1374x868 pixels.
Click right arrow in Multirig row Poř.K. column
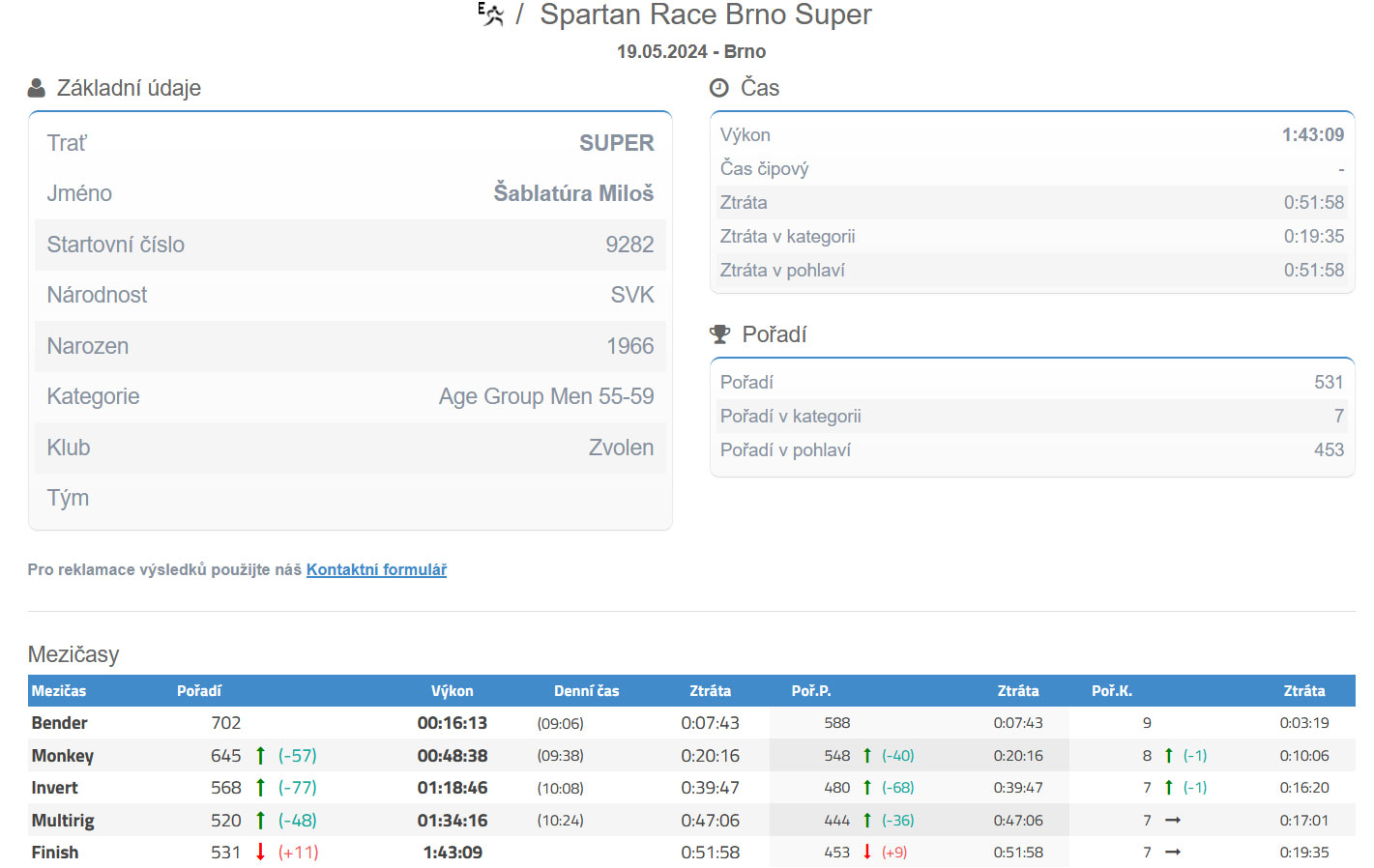click(1173, 821)
